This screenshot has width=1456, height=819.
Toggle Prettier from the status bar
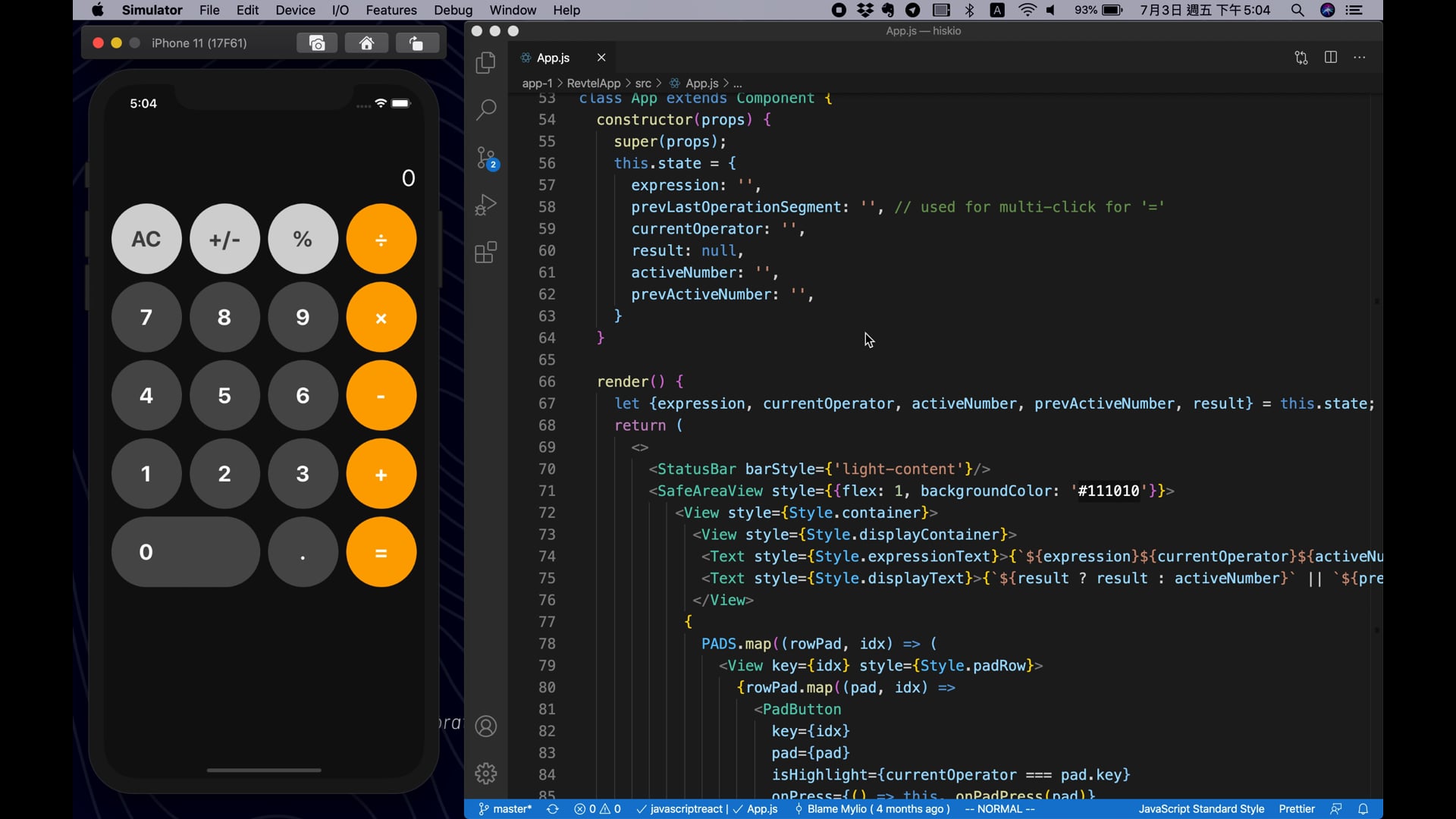(x=1296, y=808)
